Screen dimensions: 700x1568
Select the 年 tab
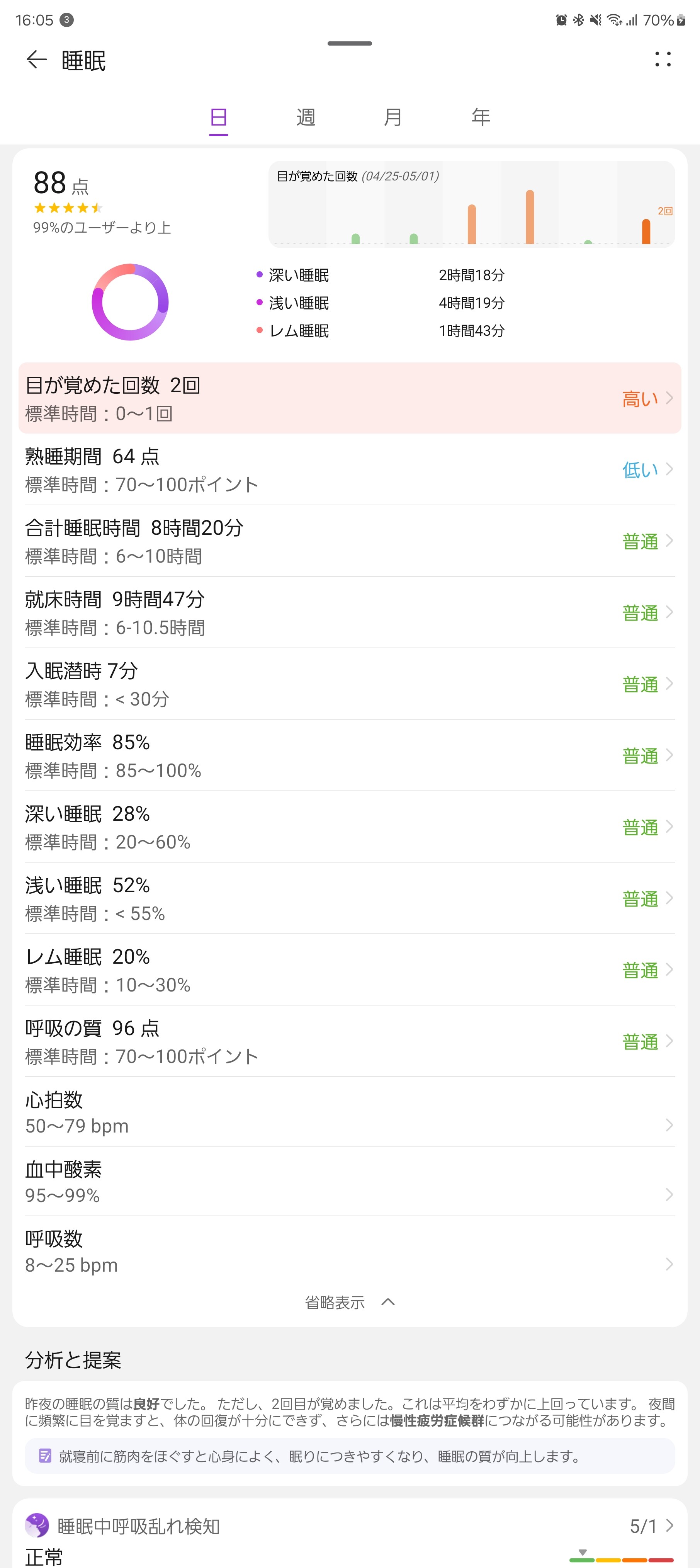[x=480, y=117]
